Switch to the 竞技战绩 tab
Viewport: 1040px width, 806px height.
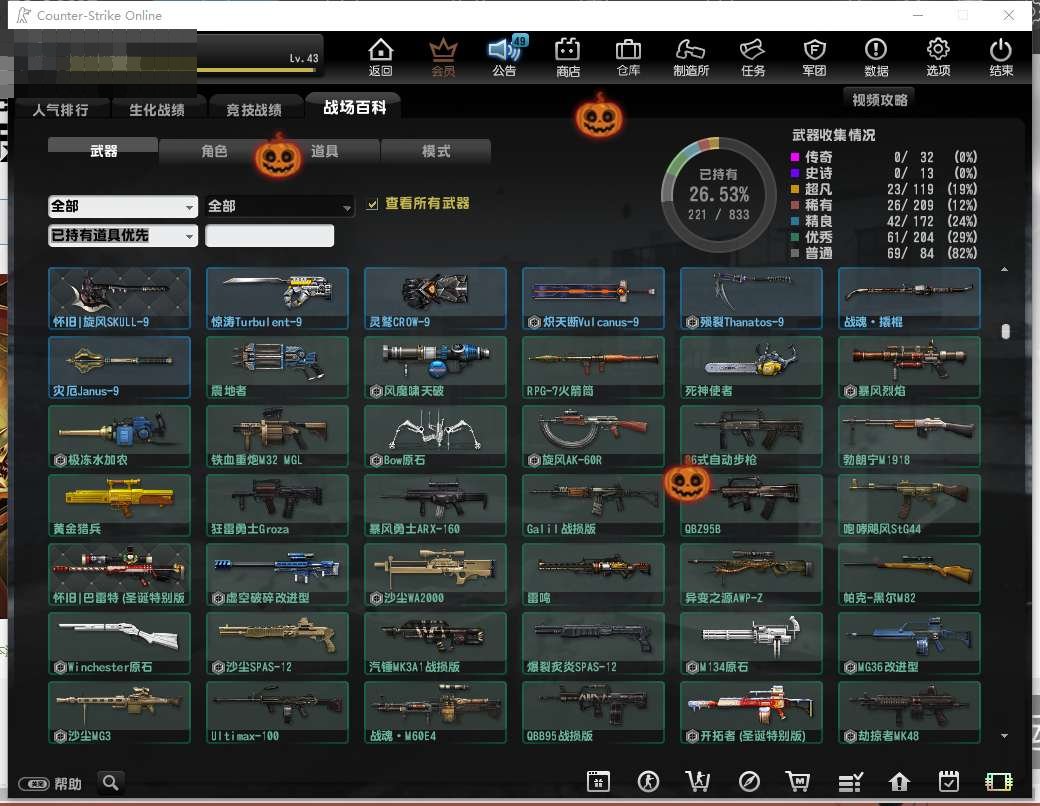(254, 109)
